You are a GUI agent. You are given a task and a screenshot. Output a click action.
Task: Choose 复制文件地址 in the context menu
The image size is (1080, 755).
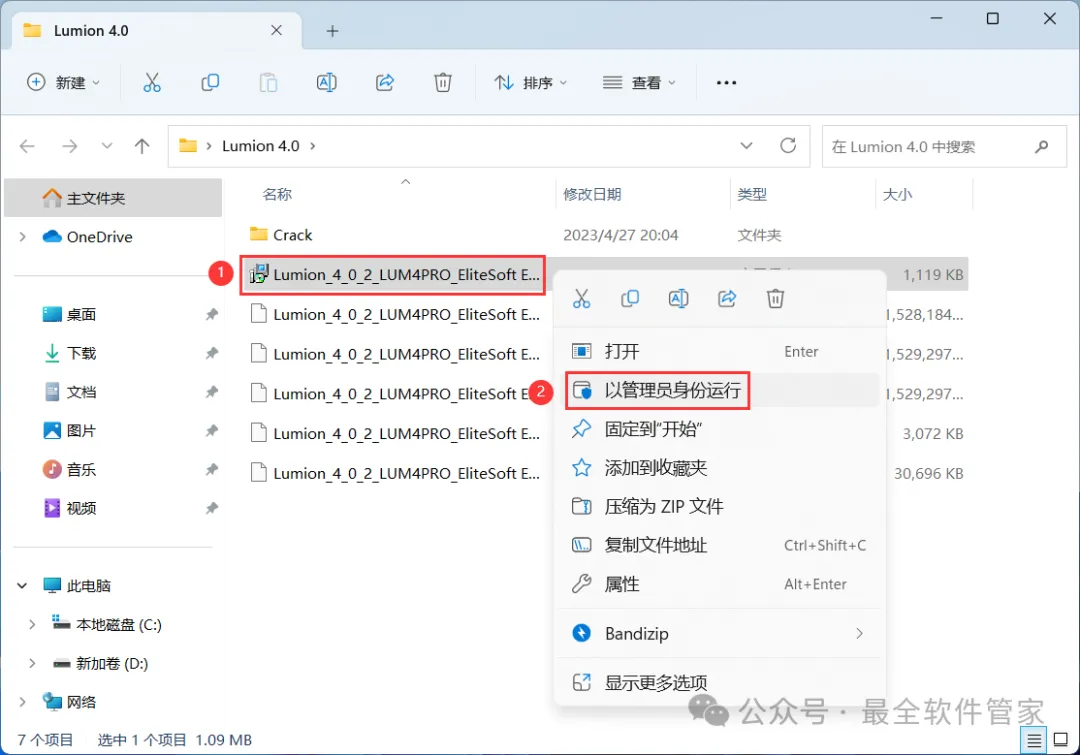tap(719, 545)
